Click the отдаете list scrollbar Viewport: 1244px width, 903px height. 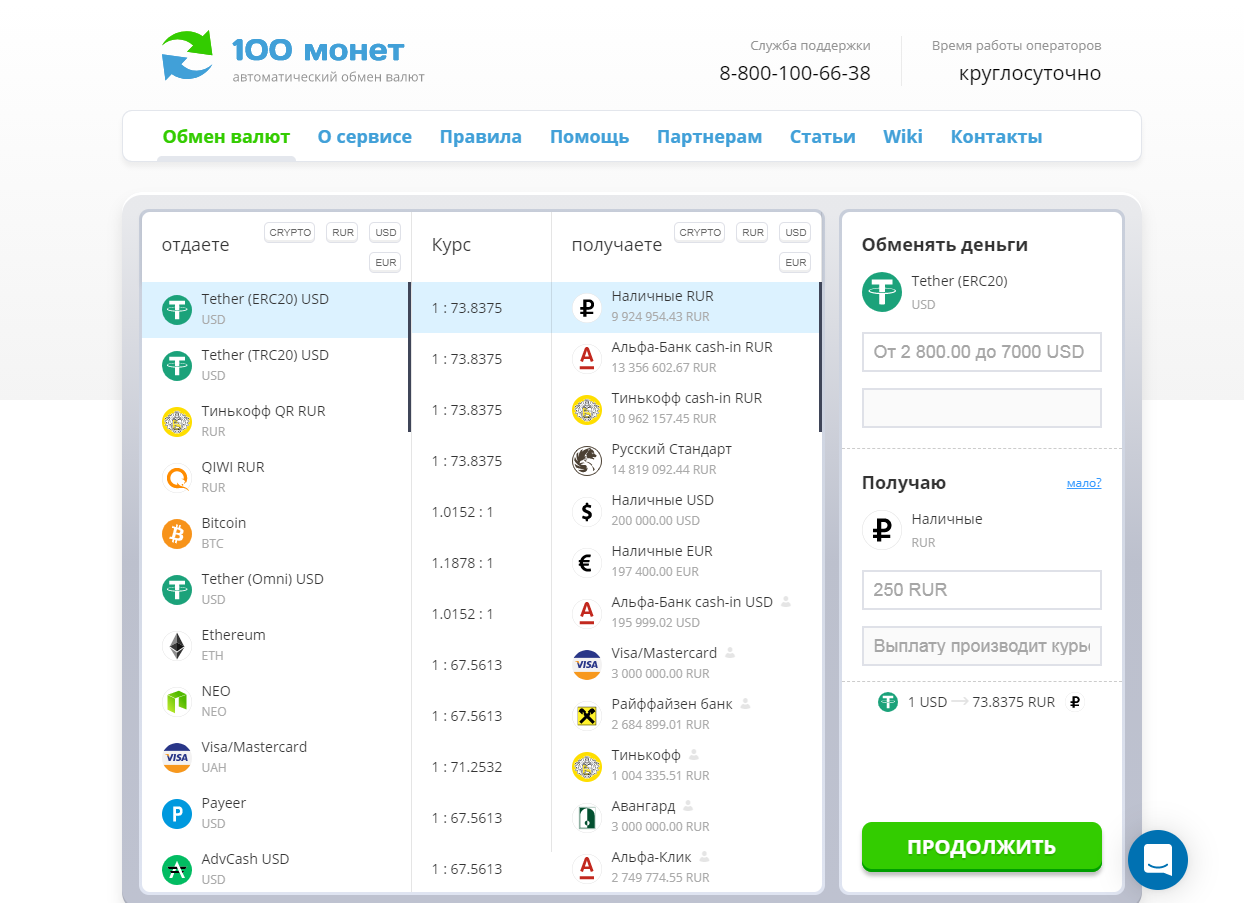coord(410,357)
